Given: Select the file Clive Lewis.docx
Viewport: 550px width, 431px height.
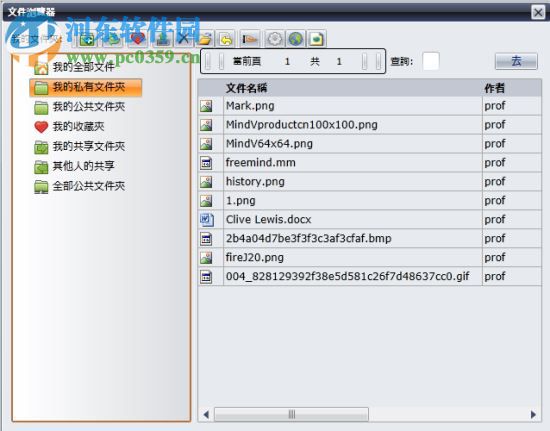Looking at the screenshot, I should (x=268, y=220).
